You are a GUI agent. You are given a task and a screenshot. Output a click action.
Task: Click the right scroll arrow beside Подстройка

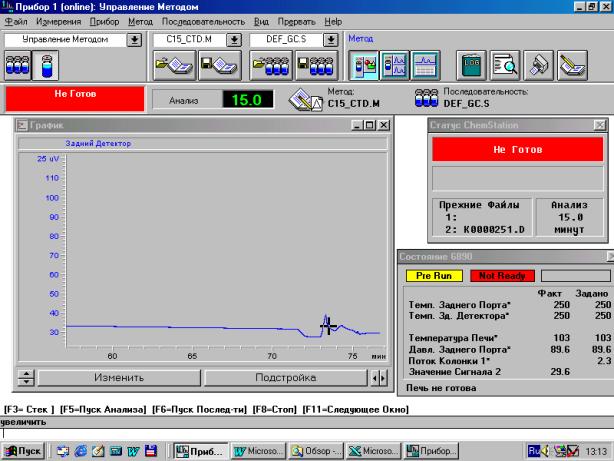(x=383, y=378)
